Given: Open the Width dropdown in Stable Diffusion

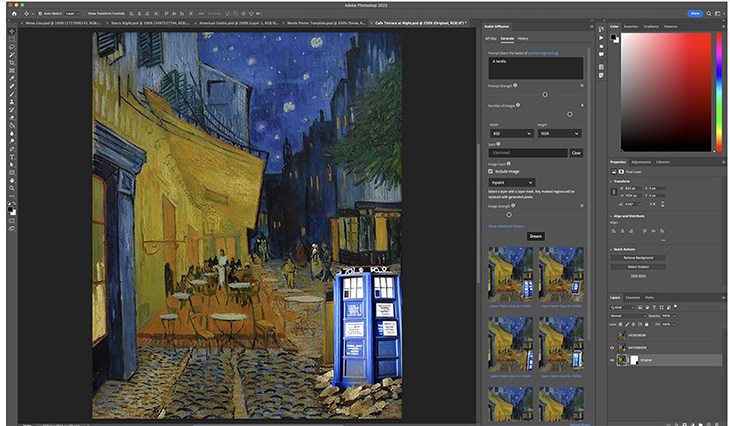Looking at the screenshot, I should [x=511, y=134].
